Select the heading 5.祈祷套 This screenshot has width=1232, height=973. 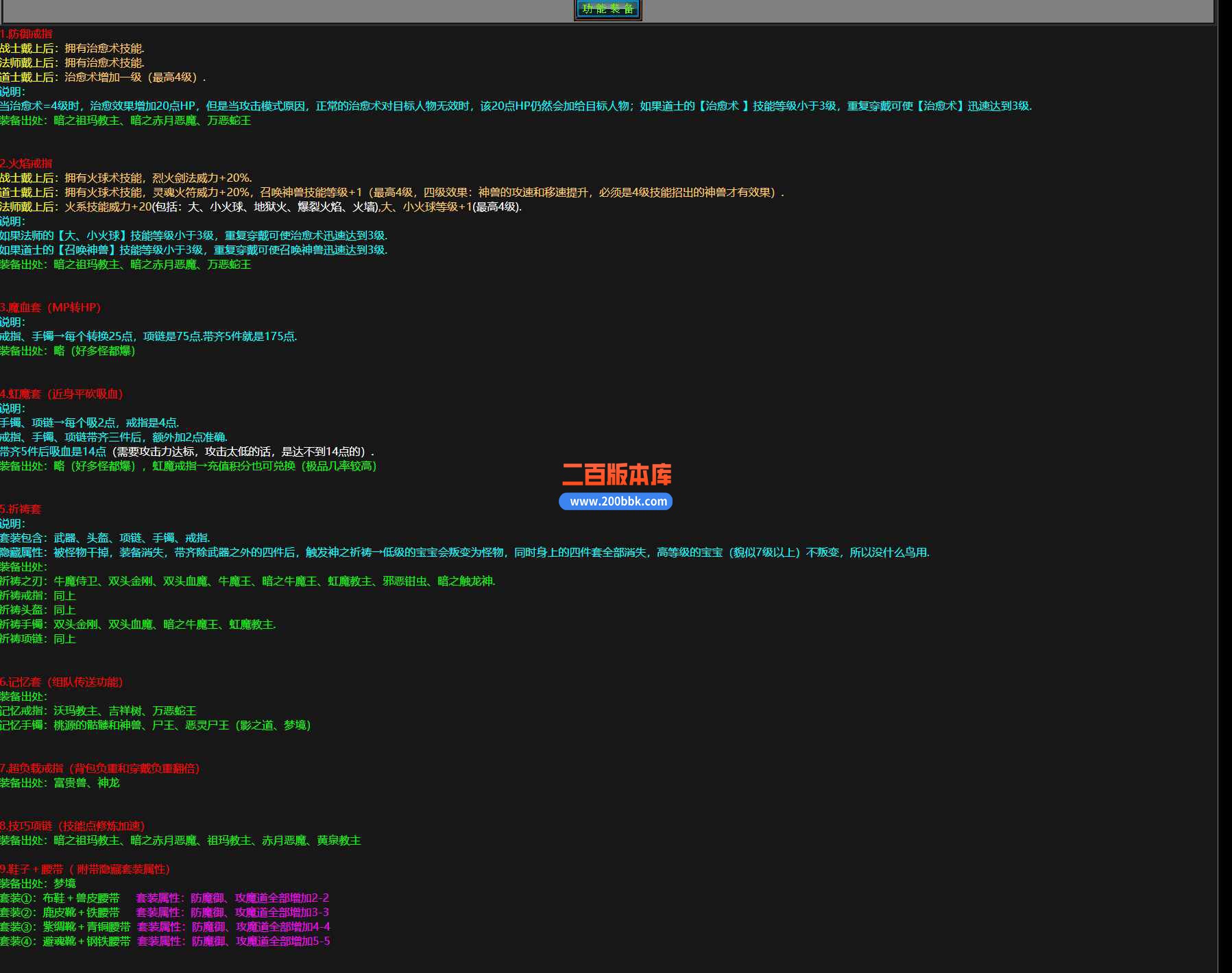21,509
